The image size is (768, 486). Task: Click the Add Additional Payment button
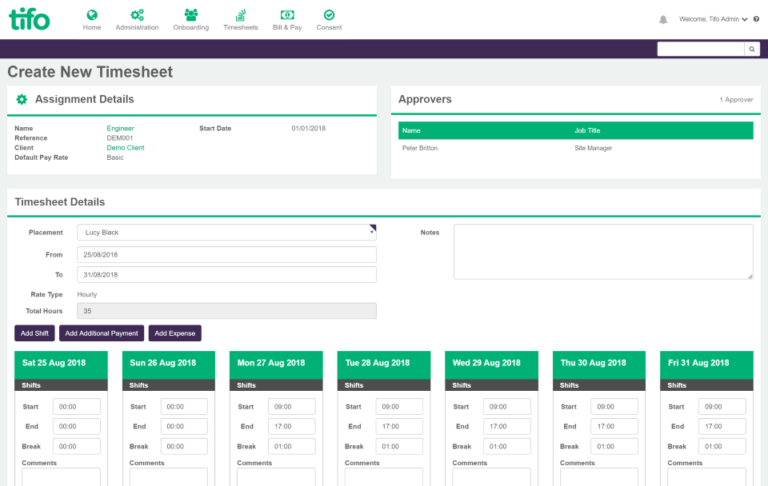pyautogui.click(x=101, y=333)
